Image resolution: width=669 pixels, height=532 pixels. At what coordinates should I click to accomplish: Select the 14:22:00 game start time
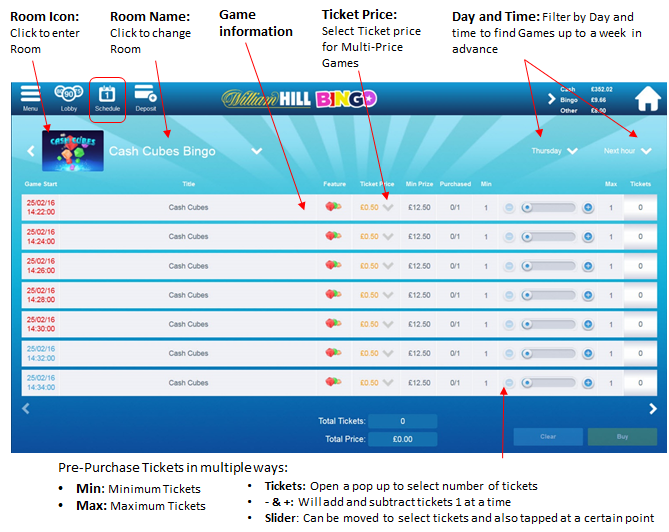coord(41,207)
